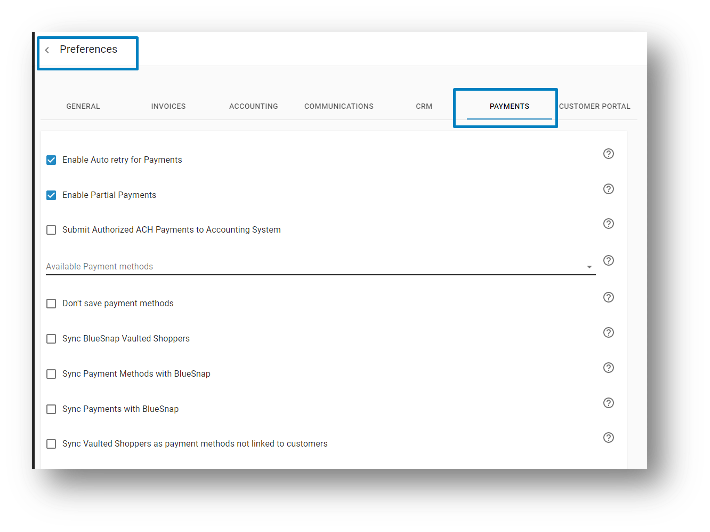The height and width of the screenshot is (532, 710).
Task: Expand Available Payment methods dropdown arrow
Action: tap(589, 267)
